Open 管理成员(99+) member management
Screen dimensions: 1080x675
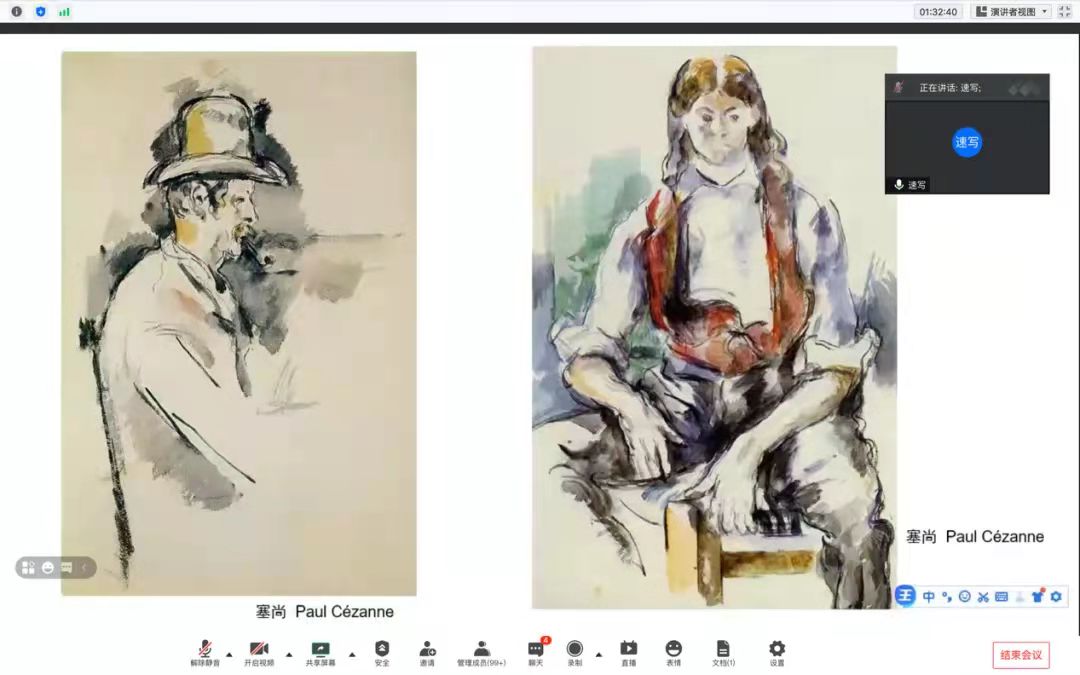coord(481,652)
